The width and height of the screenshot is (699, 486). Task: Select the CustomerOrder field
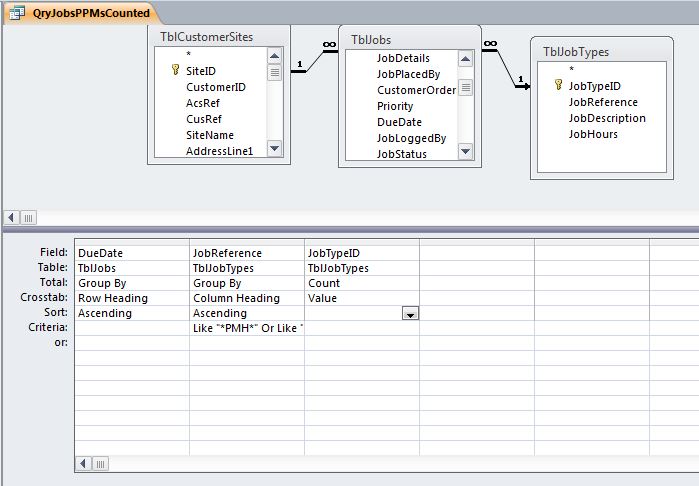416,90
